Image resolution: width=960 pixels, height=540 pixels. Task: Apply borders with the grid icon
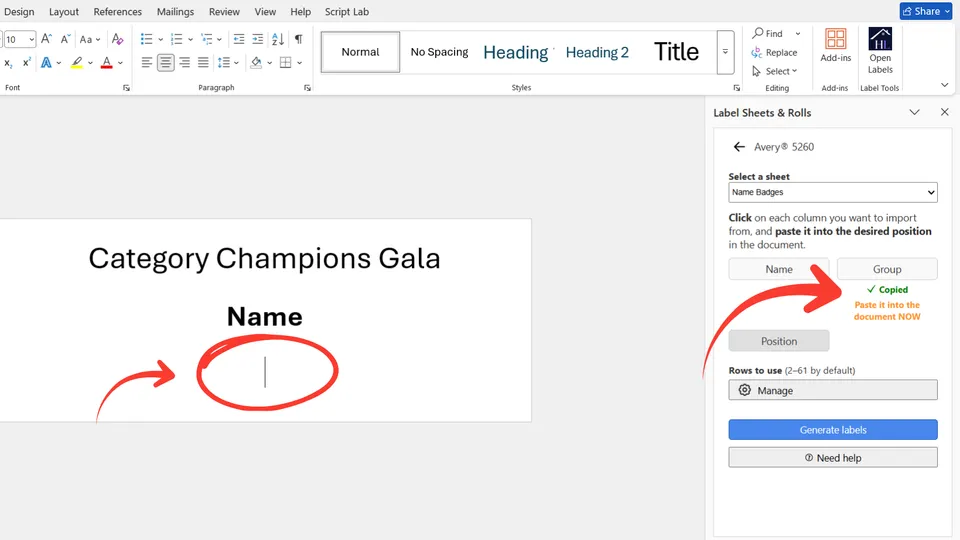[x=285, y=62]
